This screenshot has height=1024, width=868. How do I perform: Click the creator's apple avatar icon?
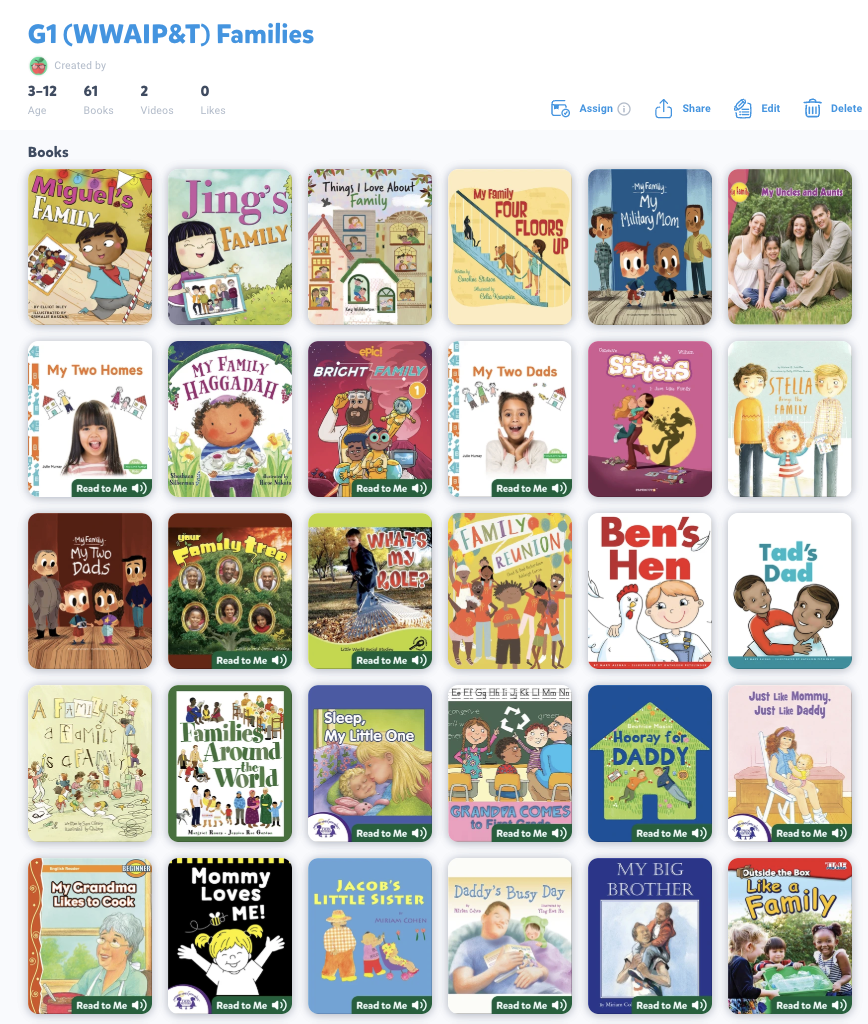39,65
